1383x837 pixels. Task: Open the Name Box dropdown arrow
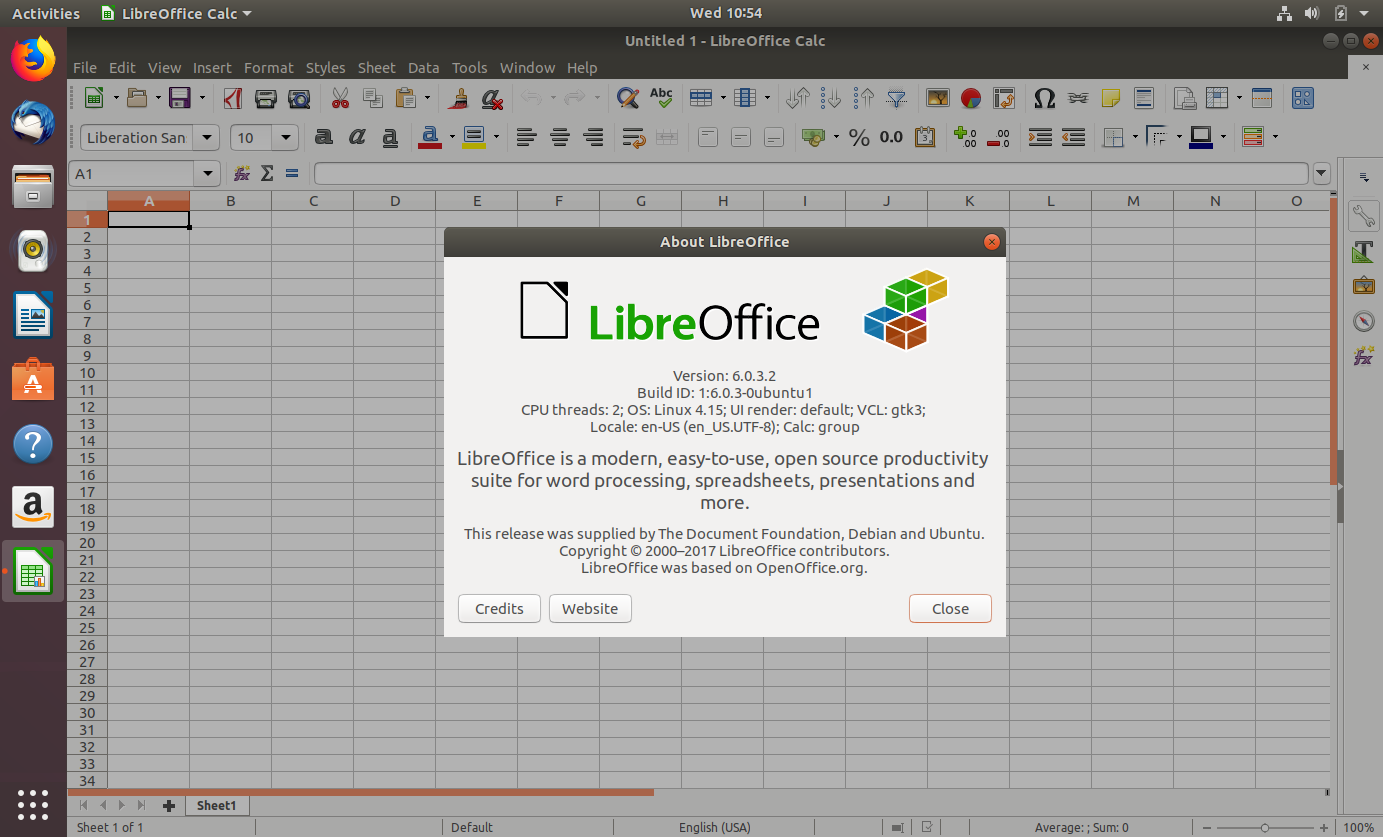pos(209,173)
